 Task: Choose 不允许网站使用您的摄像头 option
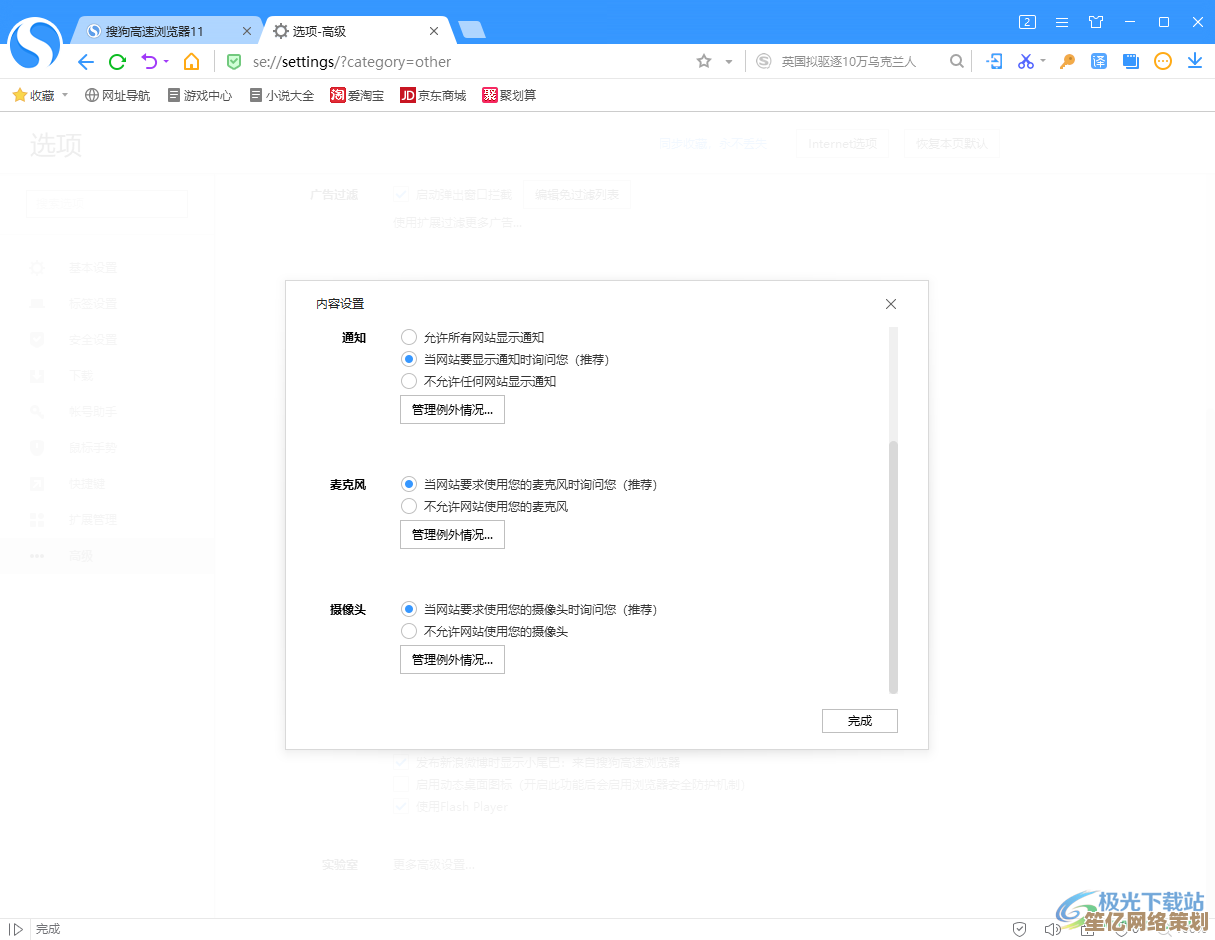tap(409, 631)
